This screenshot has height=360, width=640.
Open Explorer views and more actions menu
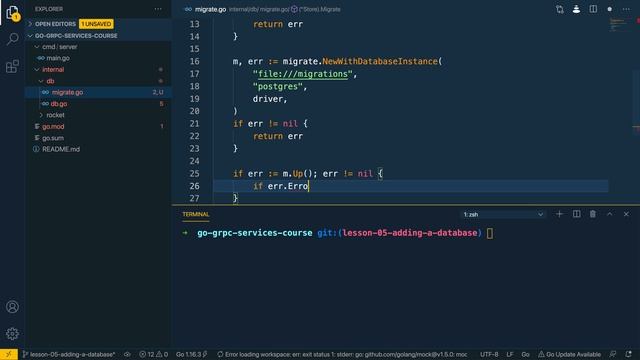point(158,9)
